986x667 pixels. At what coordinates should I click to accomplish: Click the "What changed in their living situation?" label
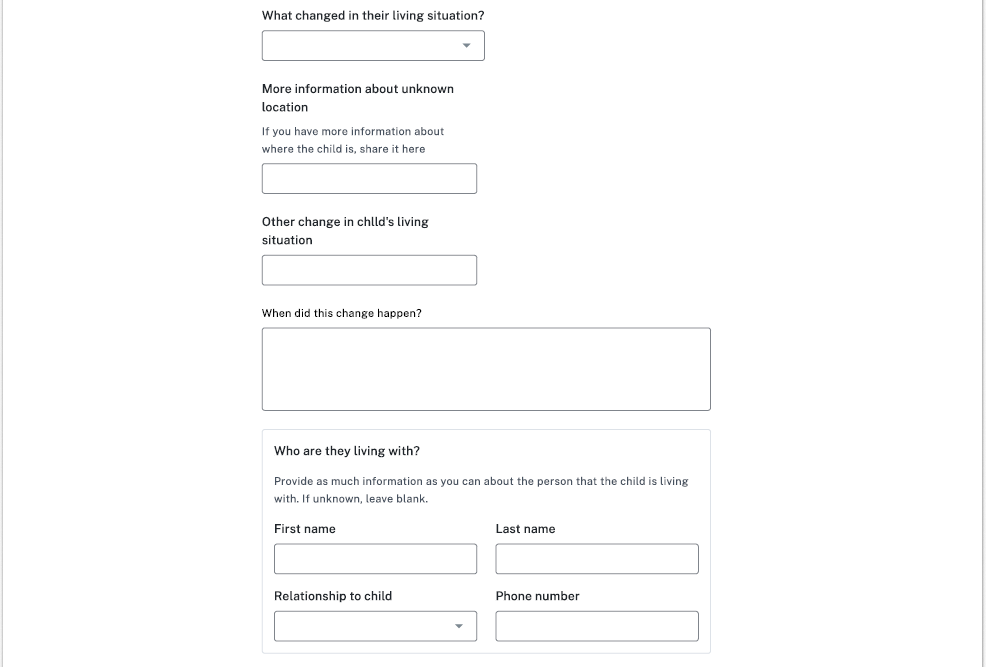[373, 16]
